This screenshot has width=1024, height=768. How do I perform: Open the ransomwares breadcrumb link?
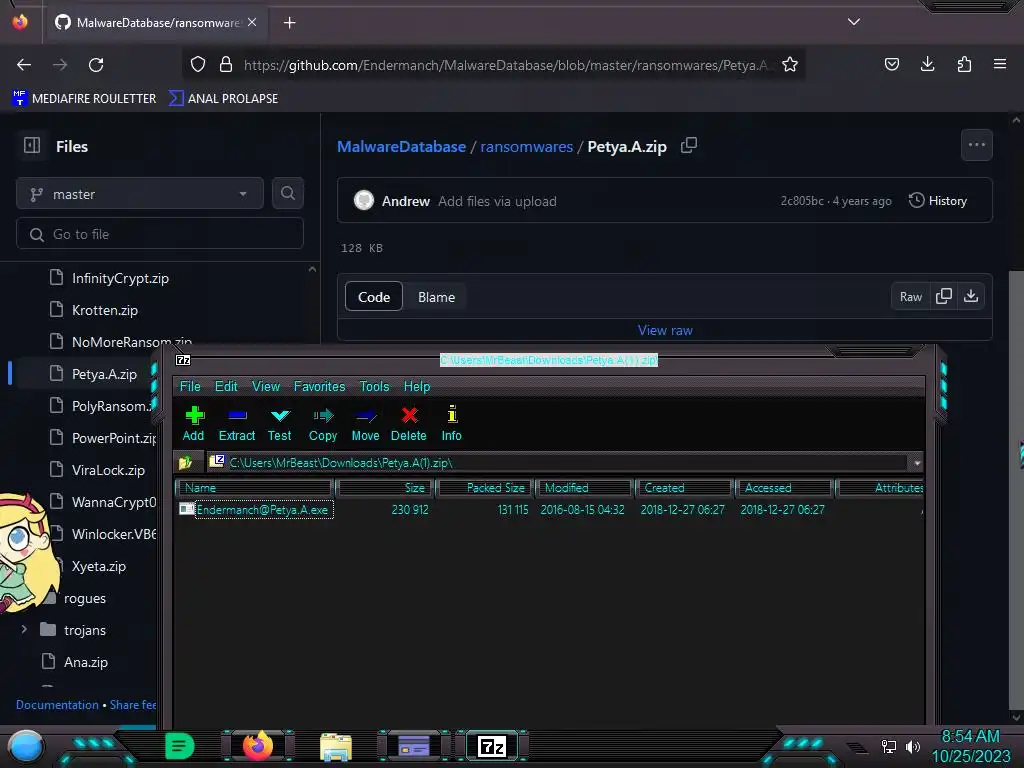click(526, 146)
